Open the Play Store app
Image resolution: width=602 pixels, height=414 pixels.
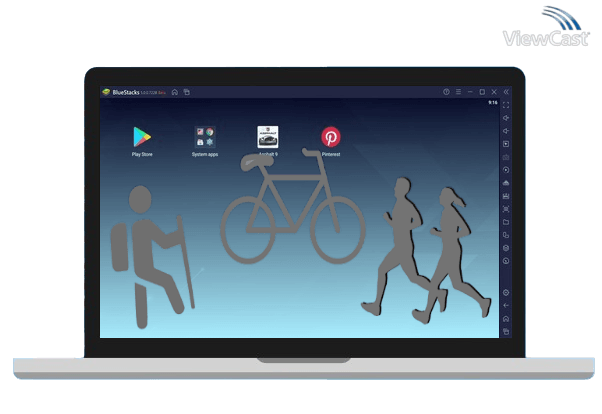point(142,137)
